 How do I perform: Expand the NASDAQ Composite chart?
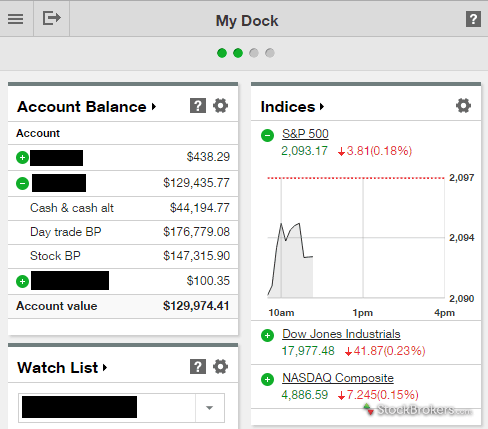click(x=267, y=379)
